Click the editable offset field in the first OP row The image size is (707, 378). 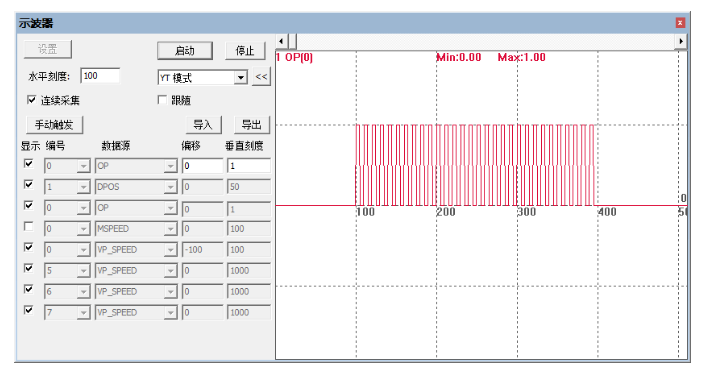(x=202, y=166)
